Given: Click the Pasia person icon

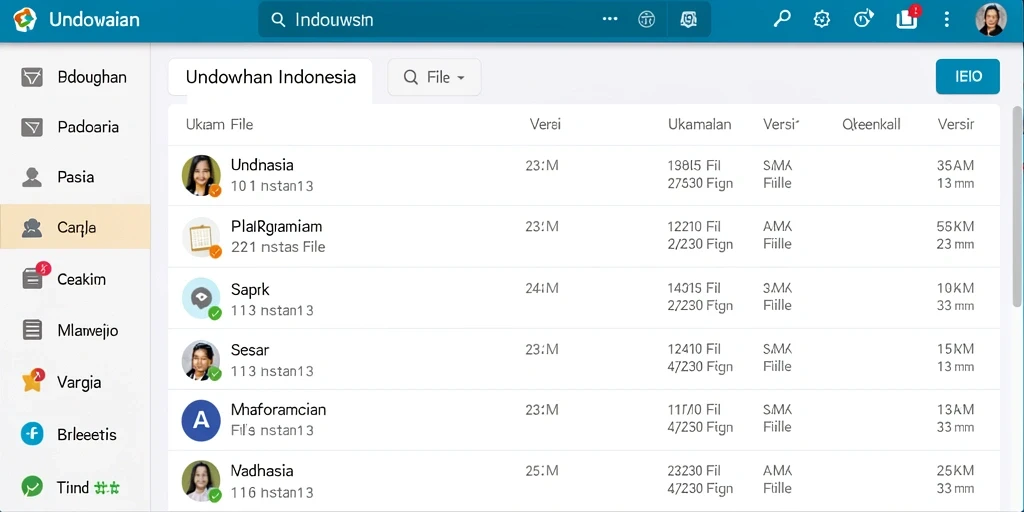Looking at the screenshot, I should (x=32, y=177).
